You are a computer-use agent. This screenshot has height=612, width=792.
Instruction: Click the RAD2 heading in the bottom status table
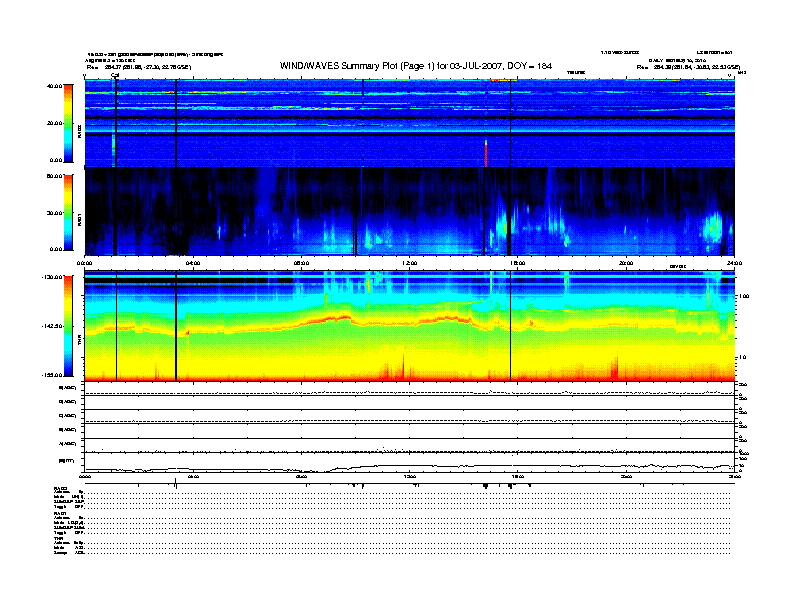point(61,488)
